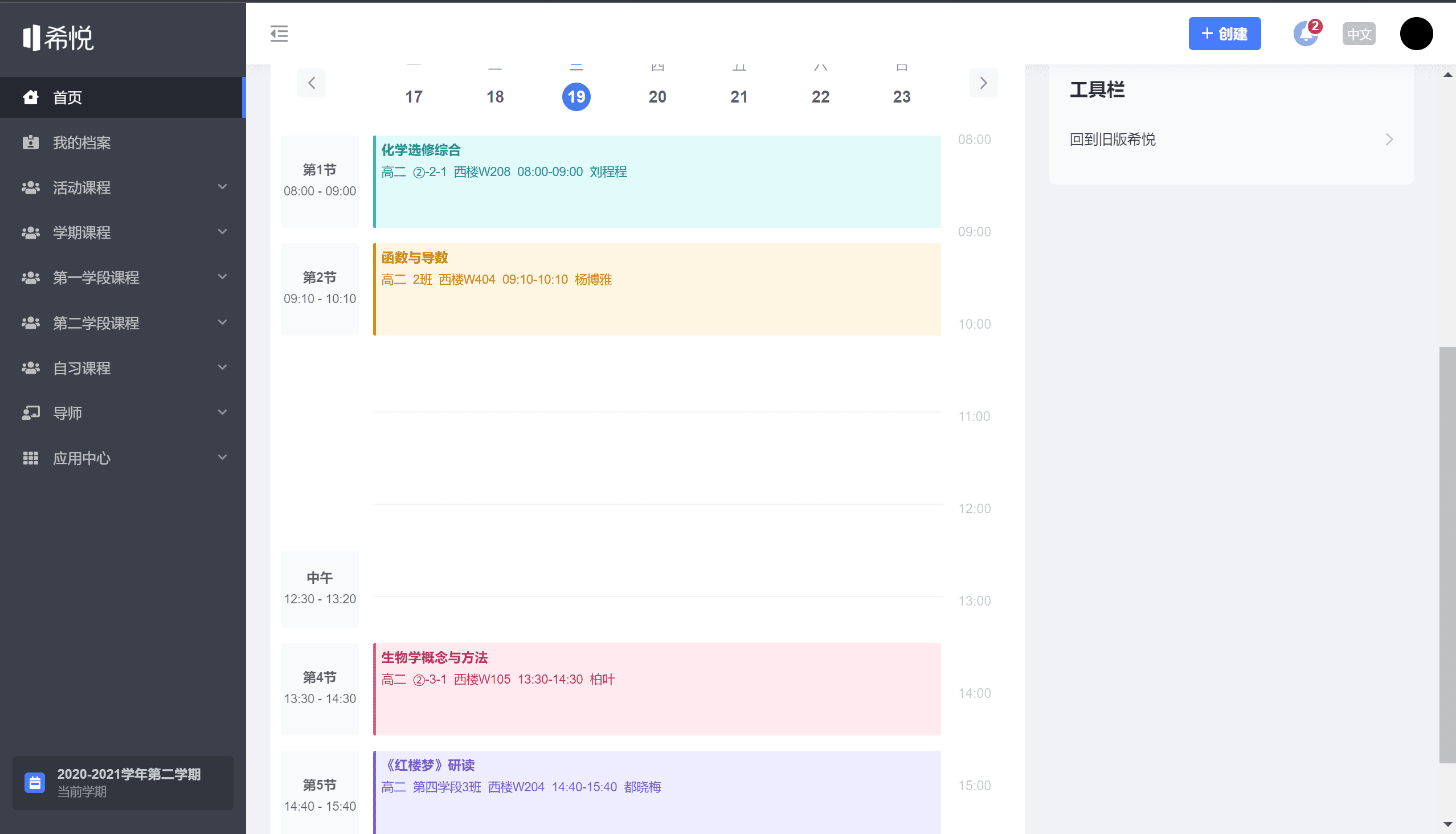This screenshot has width=1456, height=834.
Task: Expand the 第二学段课程 submenu chevron
Action: (x=223, y=322)
